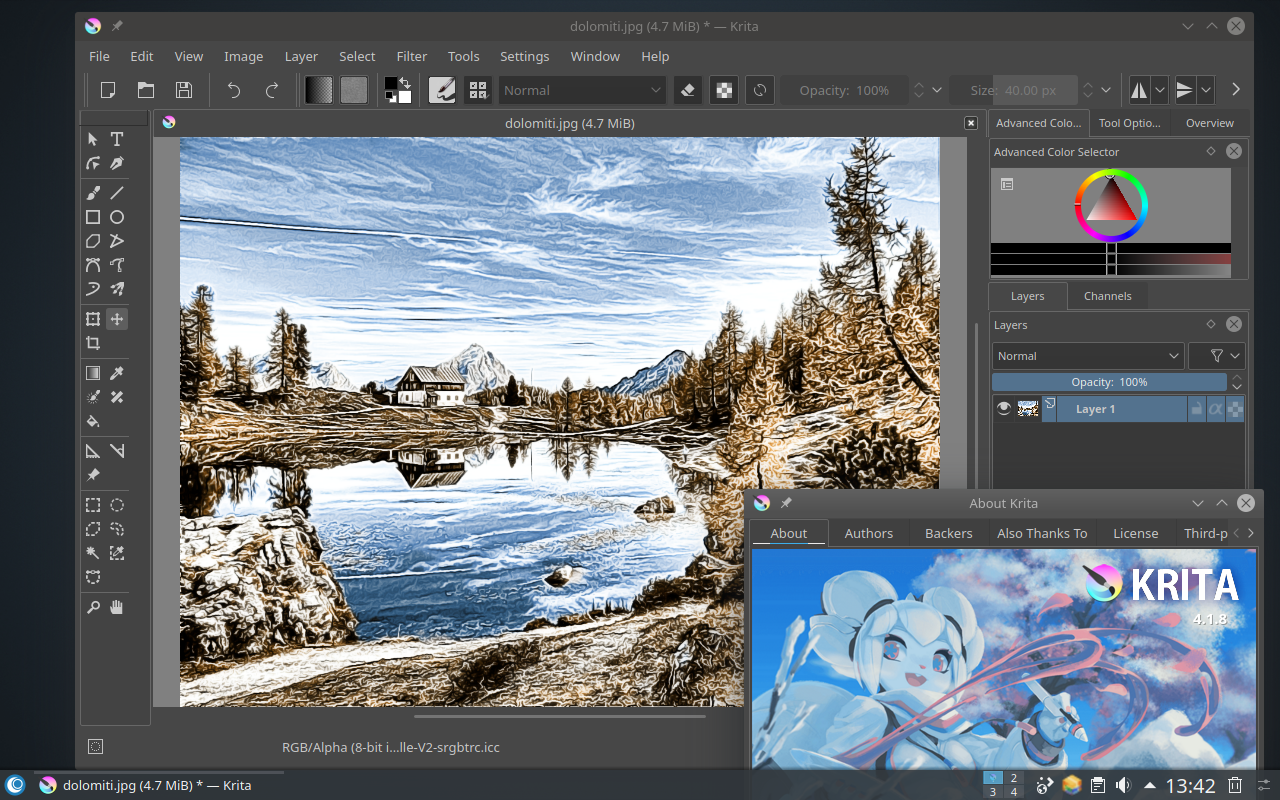Viewport: 1280px width, 800px height.
Task: Choose the Ellipse shape tool
Action: 117,217
